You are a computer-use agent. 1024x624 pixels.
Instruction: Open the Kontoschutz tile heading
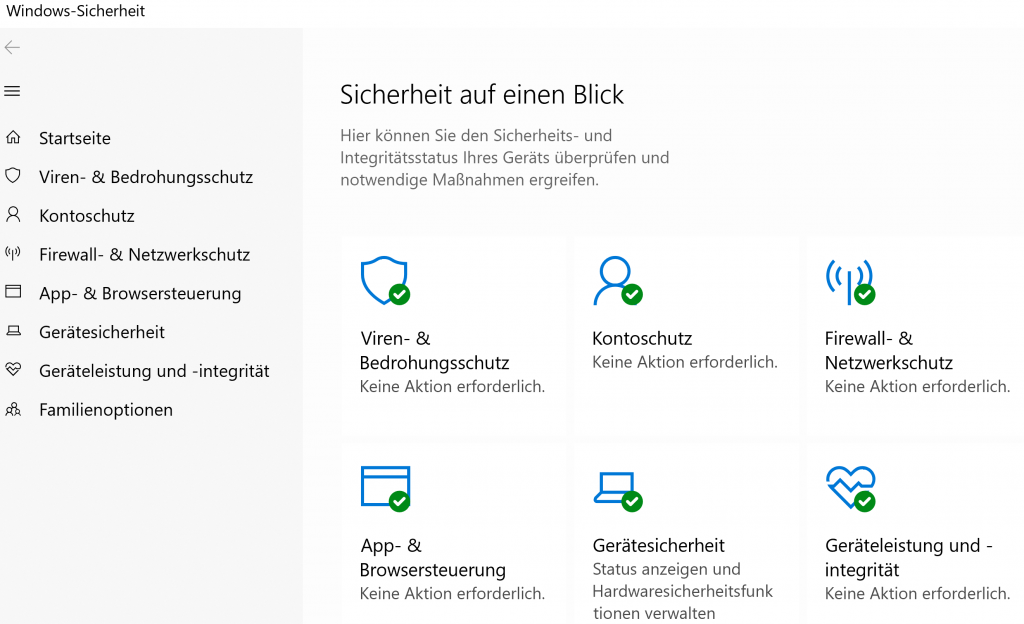pos(642,338)
